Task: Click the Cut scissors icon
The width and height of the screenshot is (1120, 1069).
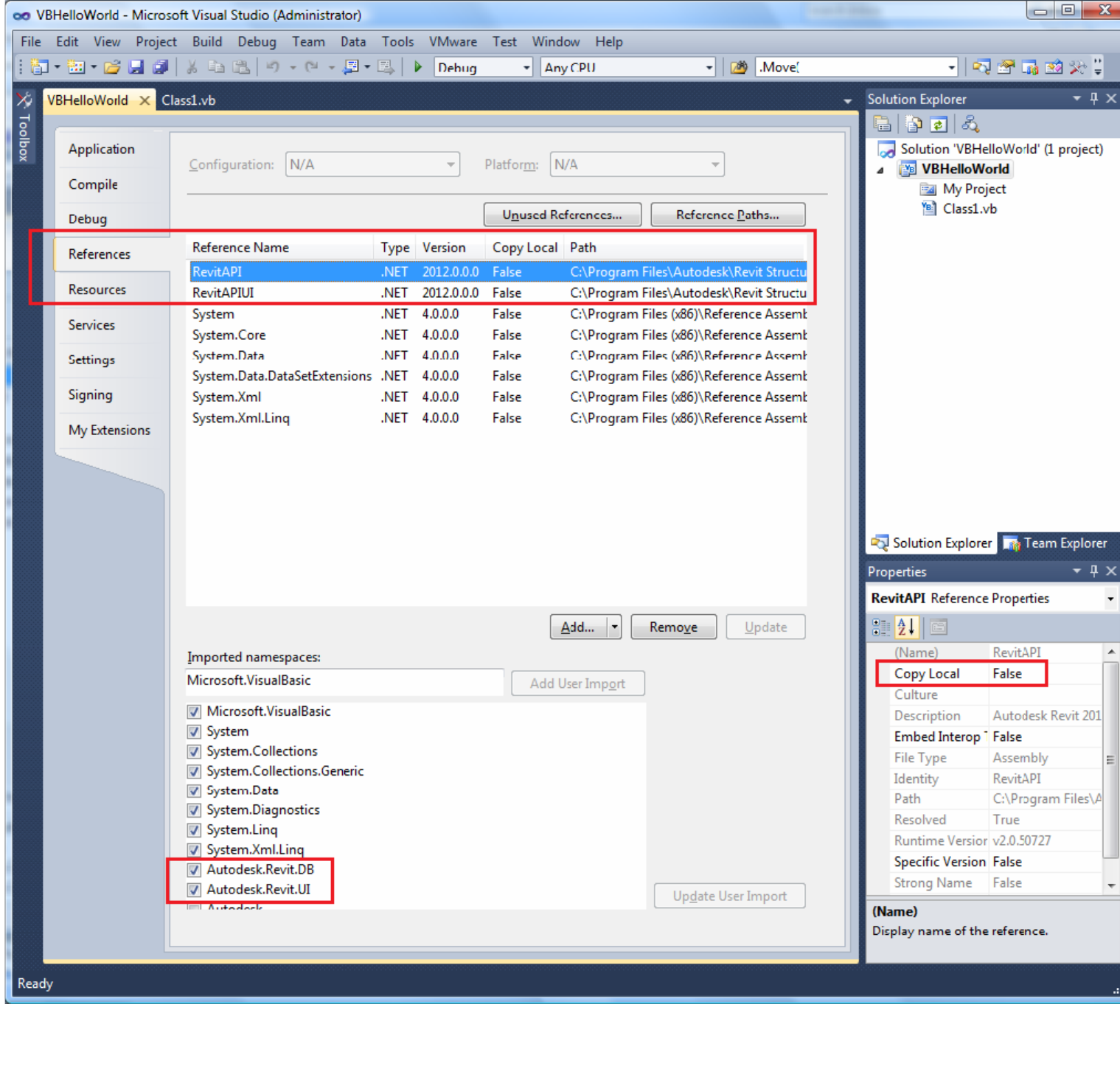Action: point(192,67)
